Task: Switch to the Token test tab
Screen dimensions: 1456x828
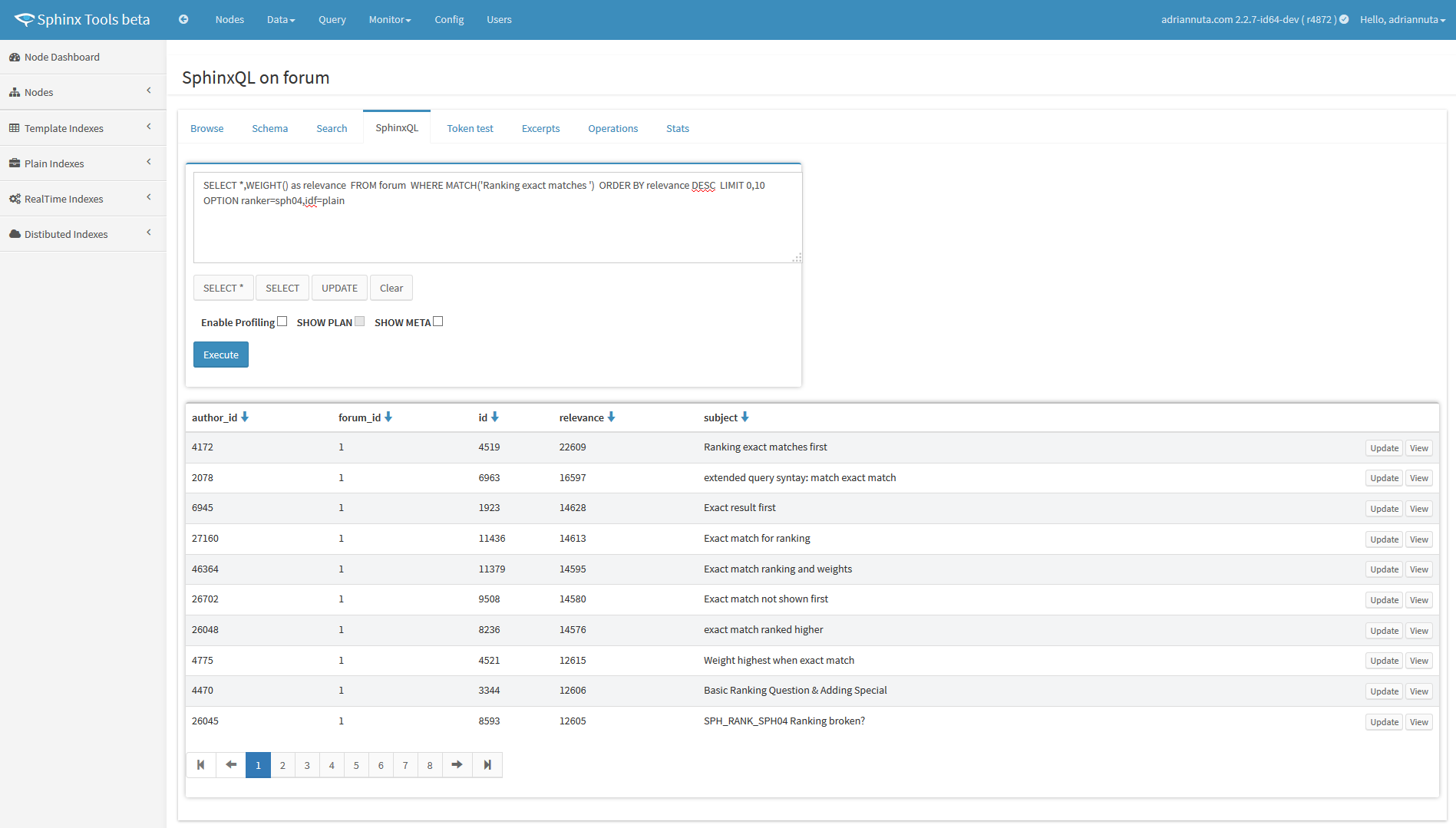Action: point(470,128)
